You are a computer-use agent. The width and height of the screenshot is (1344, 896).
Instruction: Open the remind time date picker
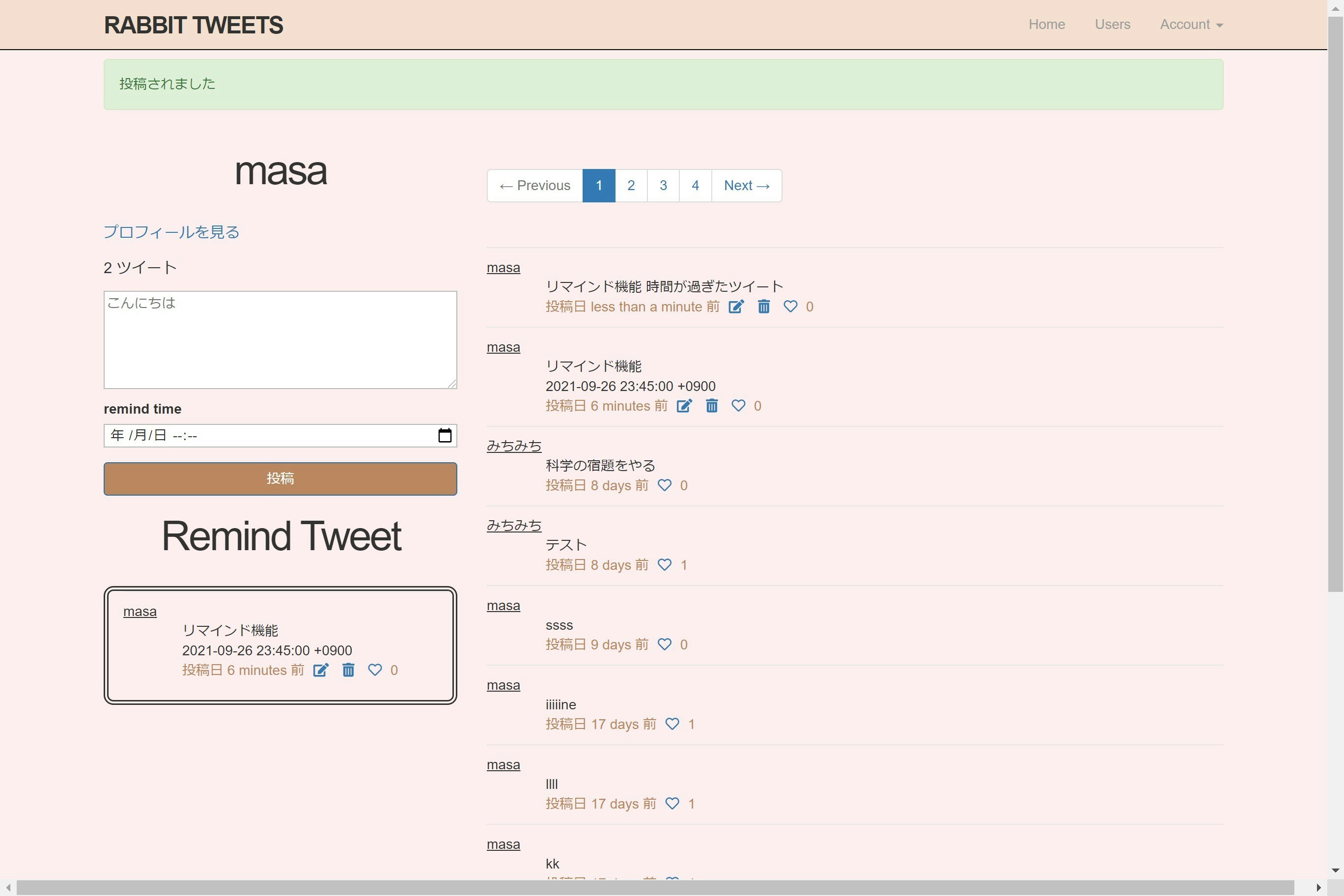click(x=445, y=435)
